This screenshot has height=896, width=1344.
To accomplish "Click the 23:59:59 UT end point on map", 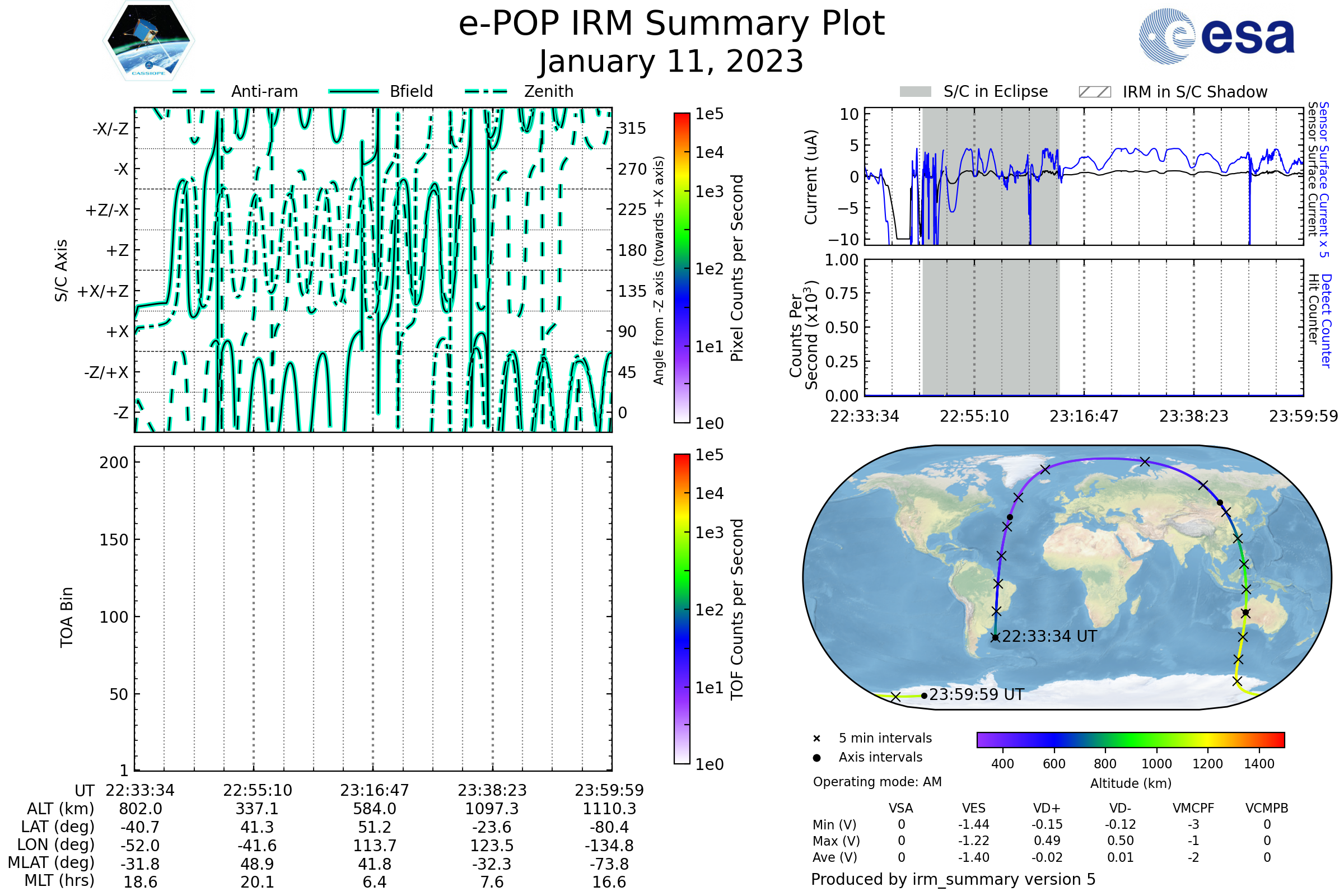I will coord(924,696).
